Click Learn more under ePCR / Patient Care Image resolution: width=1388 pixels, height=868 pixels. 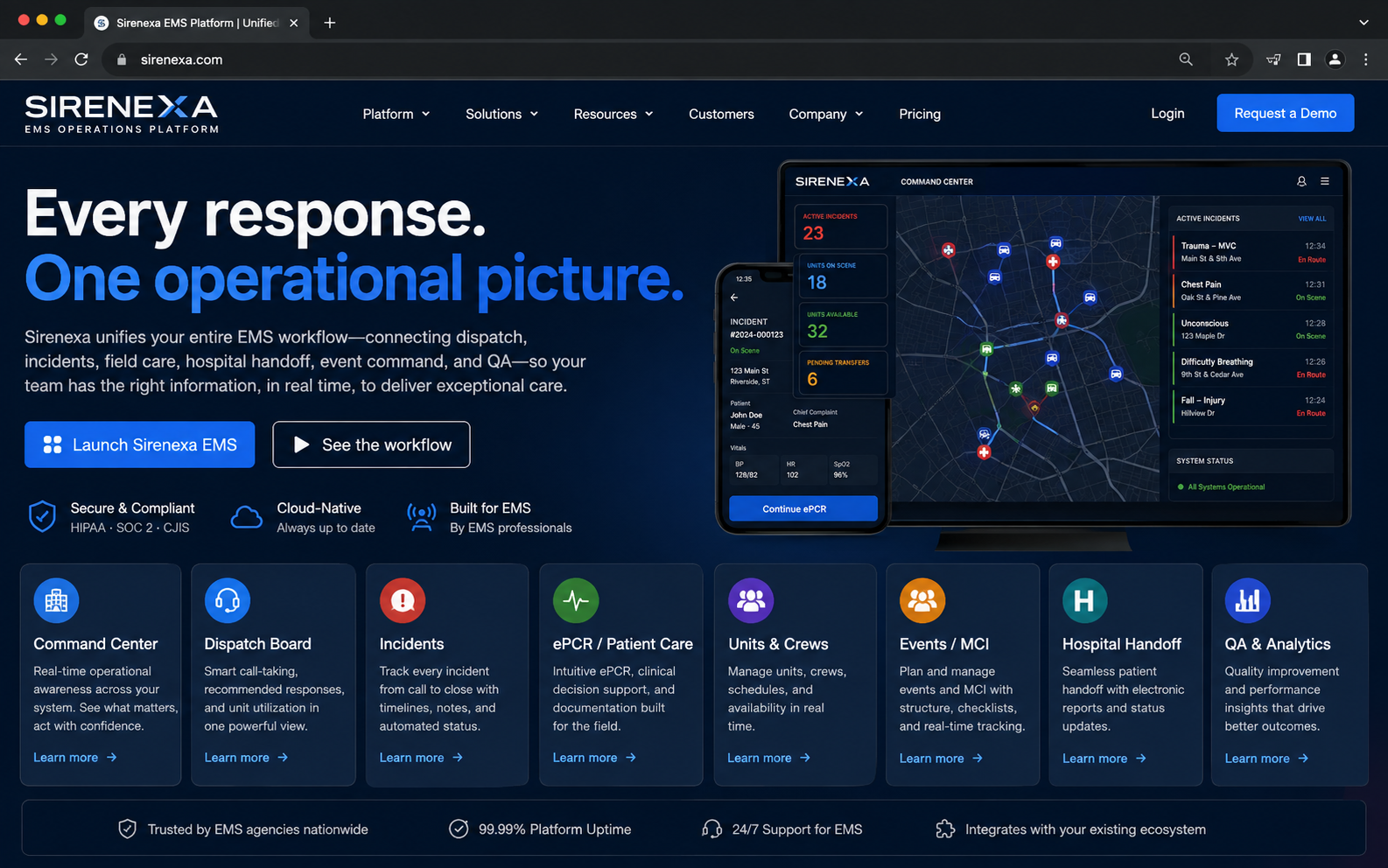point(594,758)
